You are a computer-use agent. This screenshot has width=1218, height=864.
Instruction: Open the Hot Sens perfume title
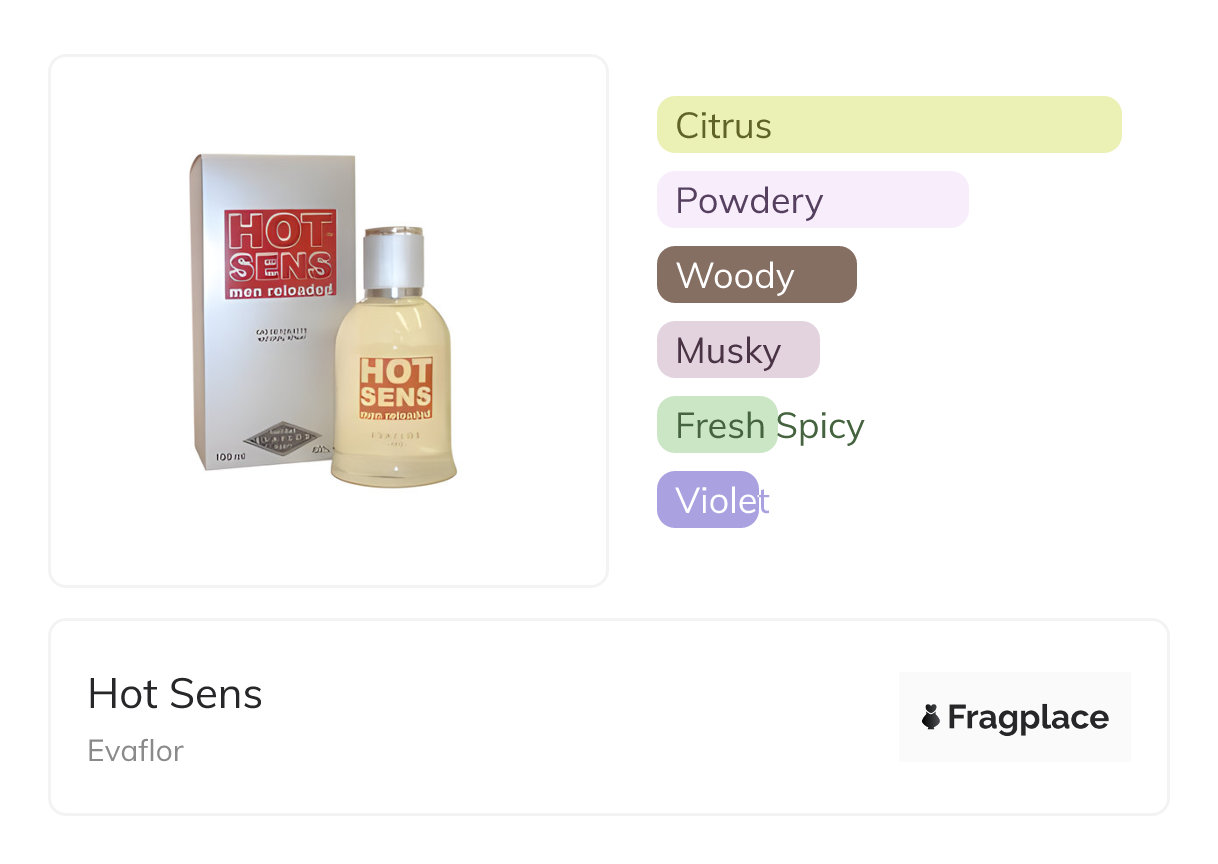175,694
